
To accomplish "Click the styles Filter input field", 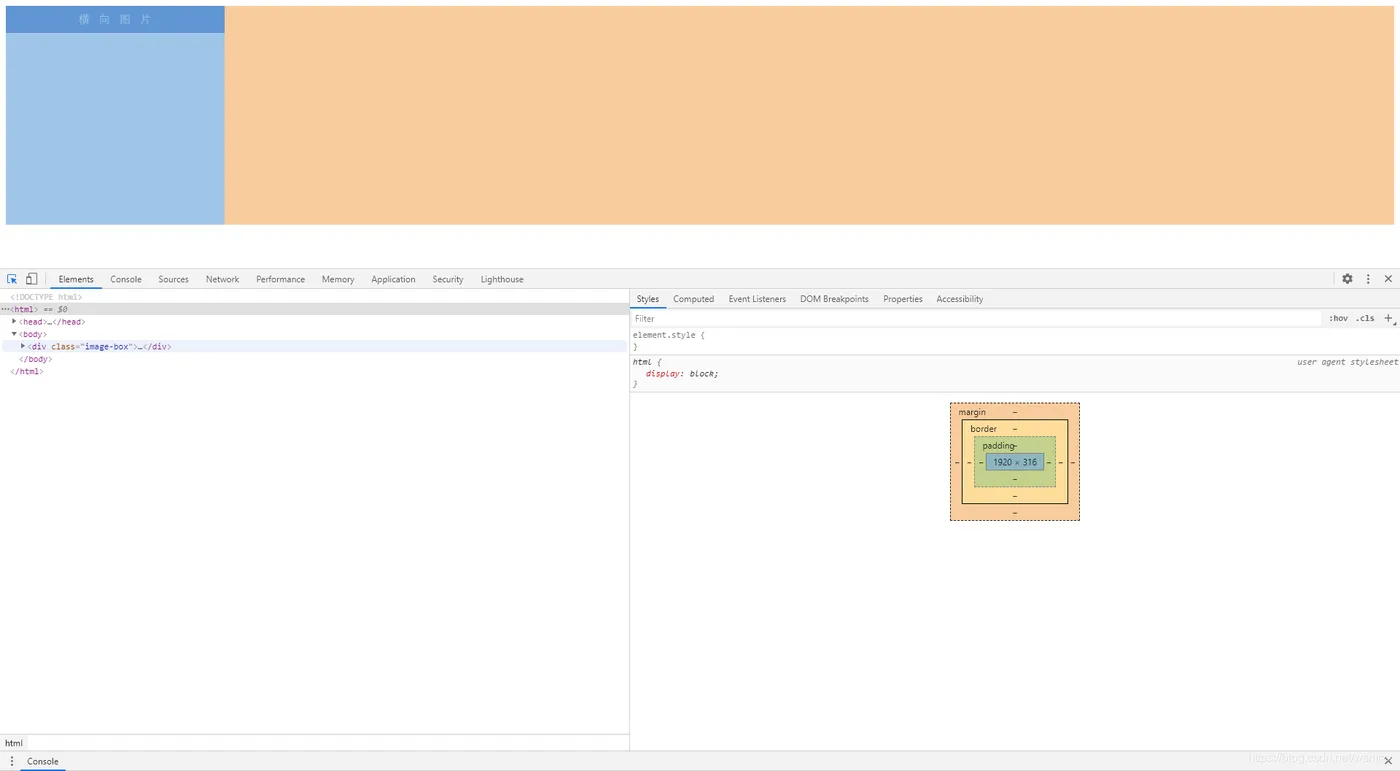I will tap(976, 318).
